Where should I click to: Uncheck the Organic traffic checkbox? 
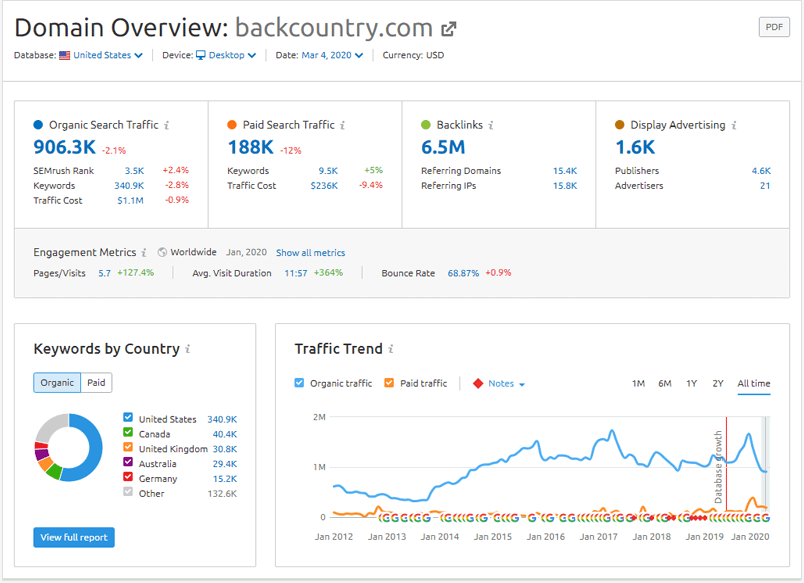click(300, 383)
